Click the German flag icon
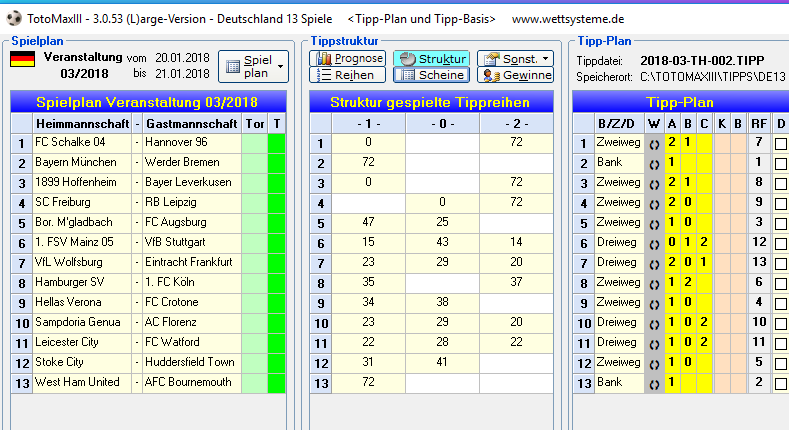Image resolution: width=789 pixels, height=430 pixels. point(22,59)
